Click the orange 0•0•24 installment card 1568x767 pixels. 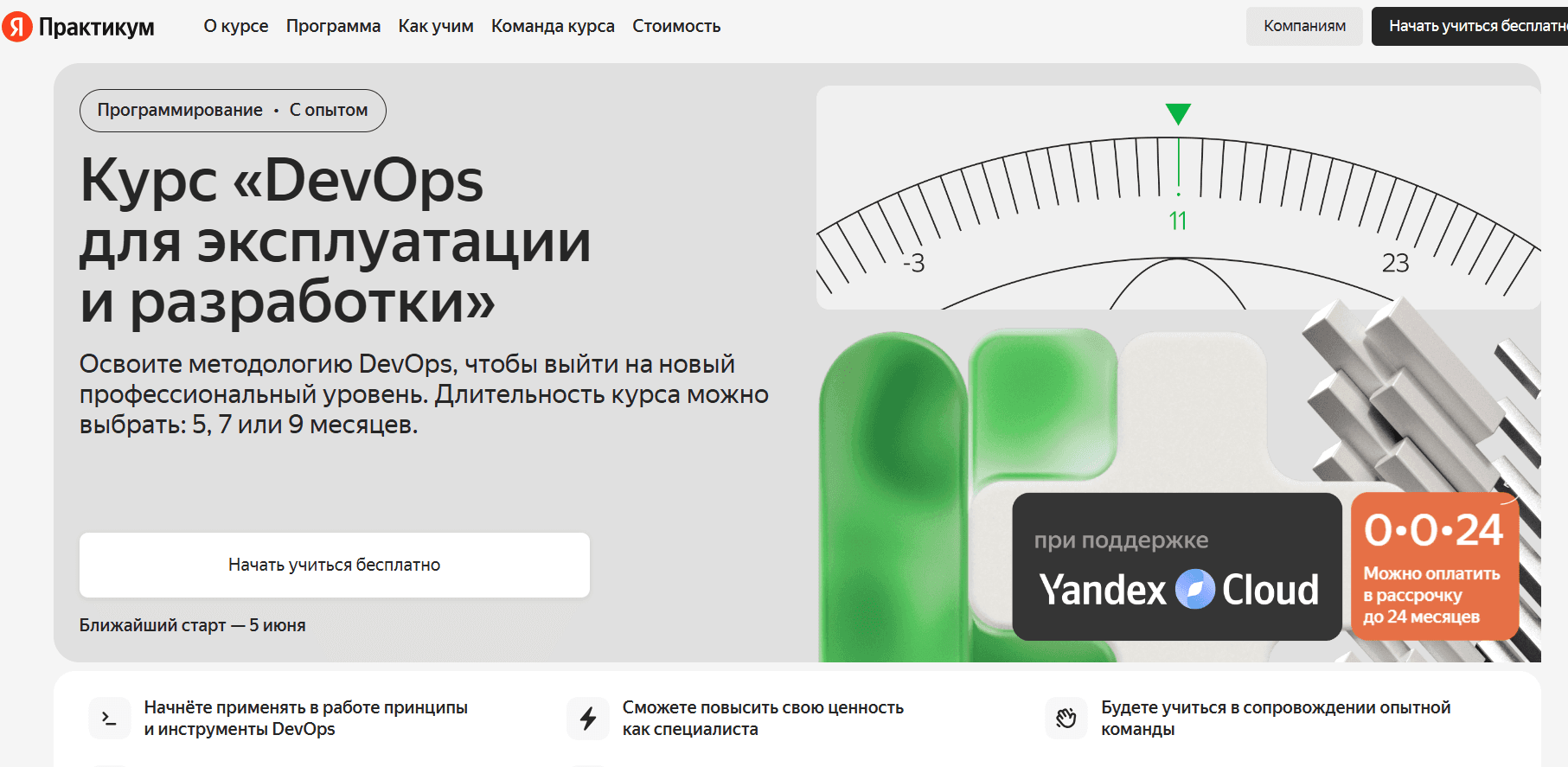[x=1434, y=566]
